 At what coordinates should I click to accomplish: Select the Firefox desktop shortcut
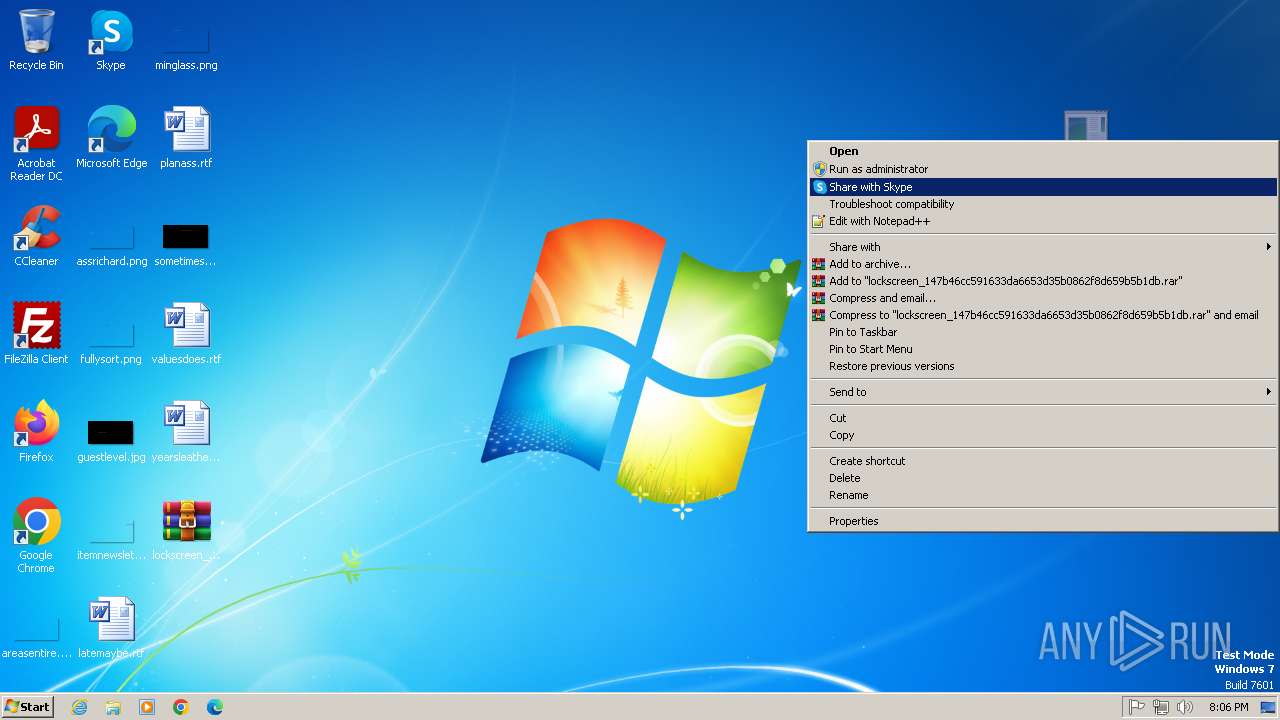[x=36, y=431]
